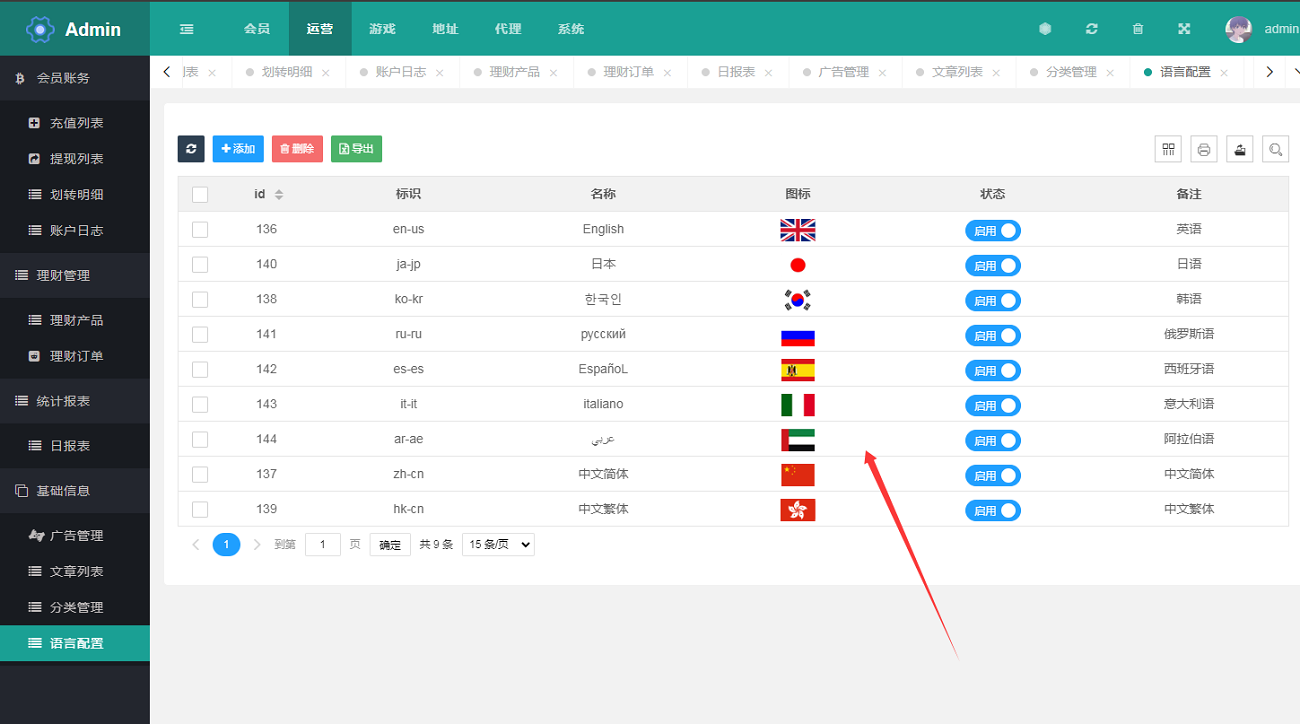Screen dimensions: 1300x724
Task: Click the trash icon in top bar
Action: 1137,29
